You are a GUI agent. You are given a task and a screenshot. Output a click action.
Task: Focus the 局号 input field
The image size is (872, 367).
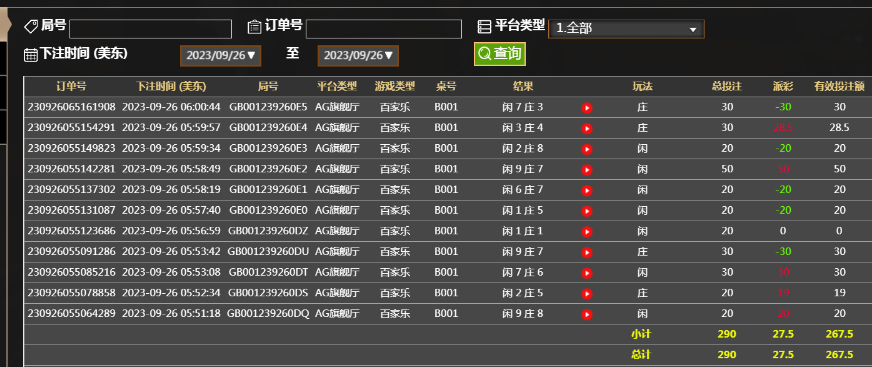(x=150, y=29)
